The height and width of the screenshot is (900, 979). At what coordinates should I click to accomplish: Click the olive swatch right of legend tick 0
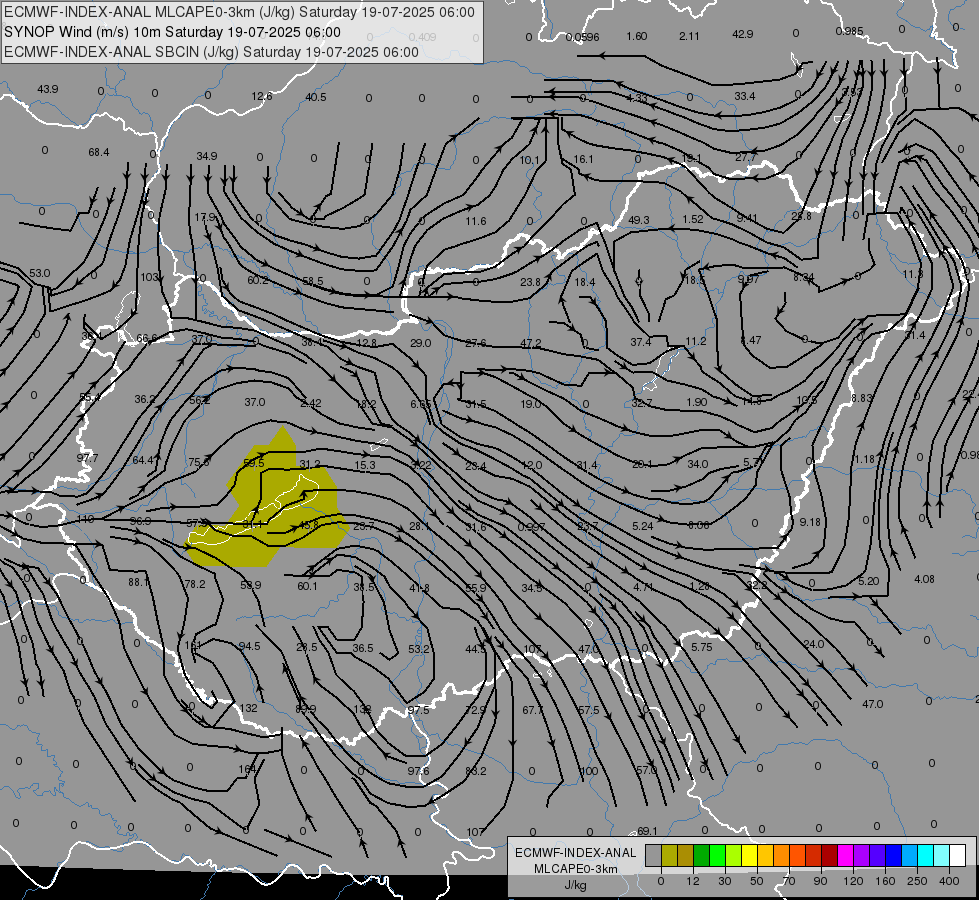click(669, 855)
